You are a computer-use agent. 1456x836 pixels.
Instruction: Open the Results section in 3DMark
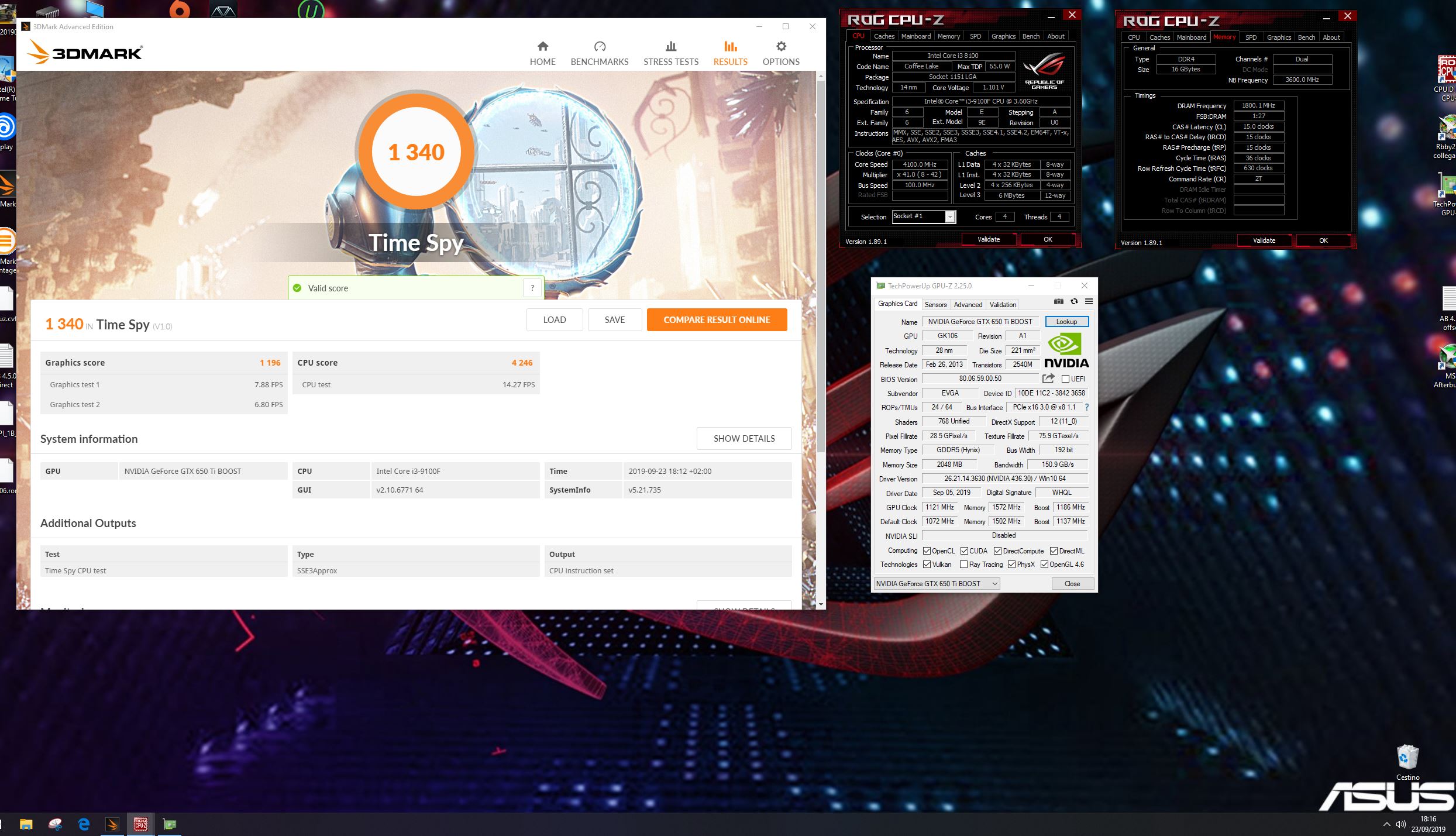(x=730, y=53)
